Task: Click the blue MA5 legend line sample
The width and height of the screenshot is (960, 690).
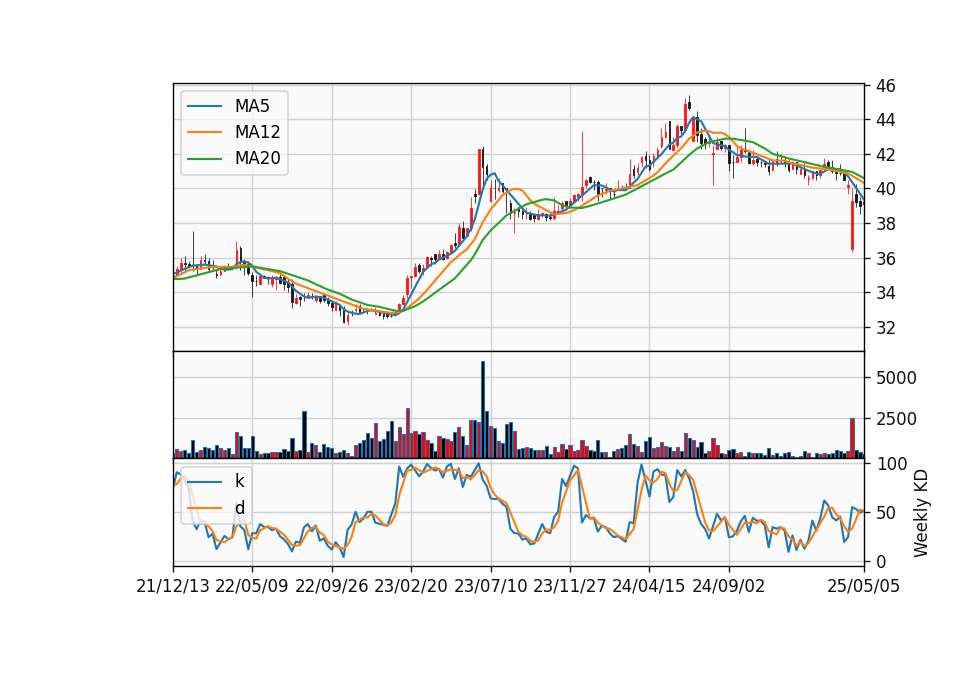Action: coord(204,106)
